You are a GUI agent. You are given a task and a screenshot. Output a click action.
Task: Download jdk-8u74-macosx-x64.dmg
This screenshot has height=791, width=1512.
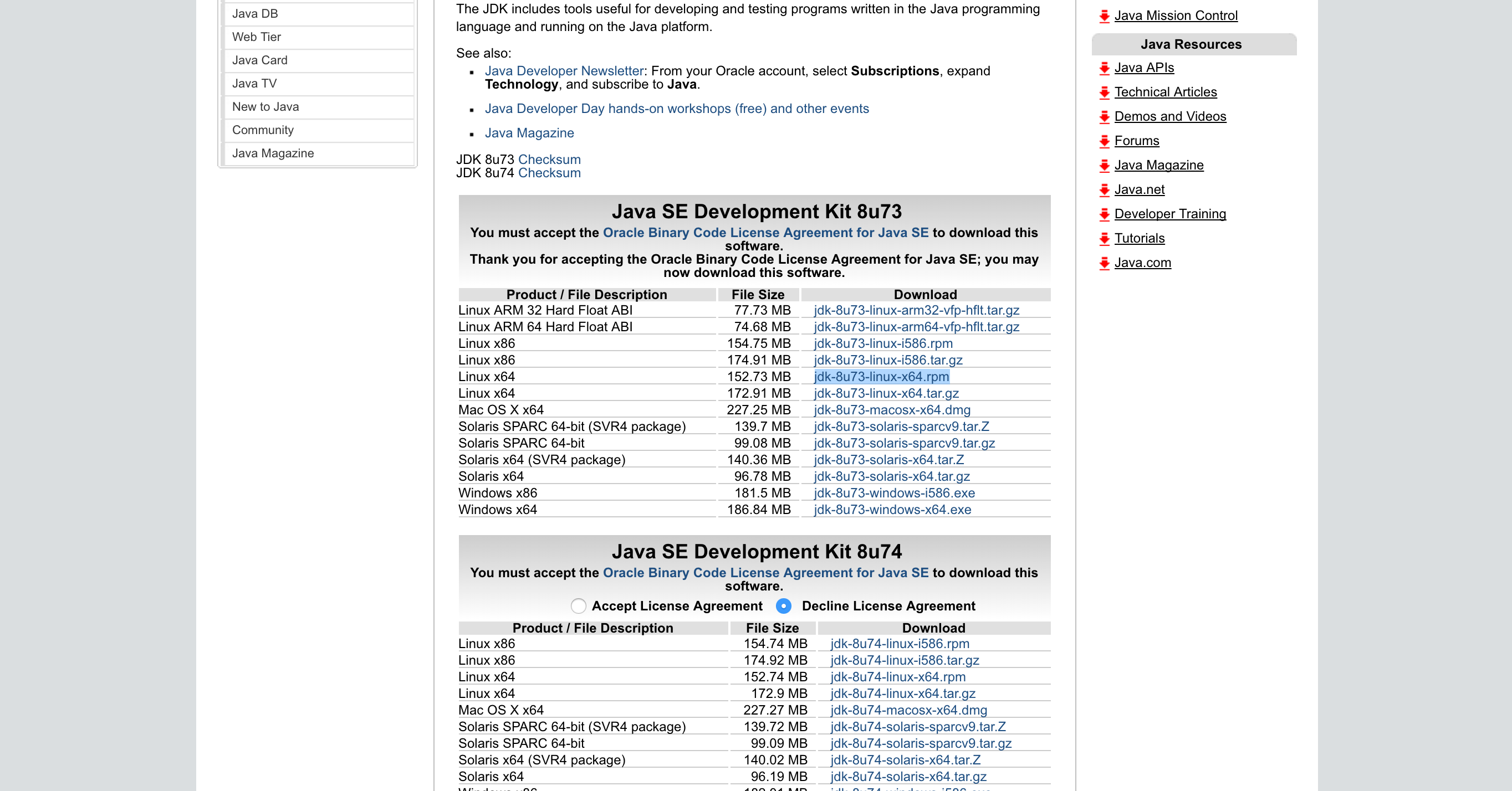click(x=908, y=710)
